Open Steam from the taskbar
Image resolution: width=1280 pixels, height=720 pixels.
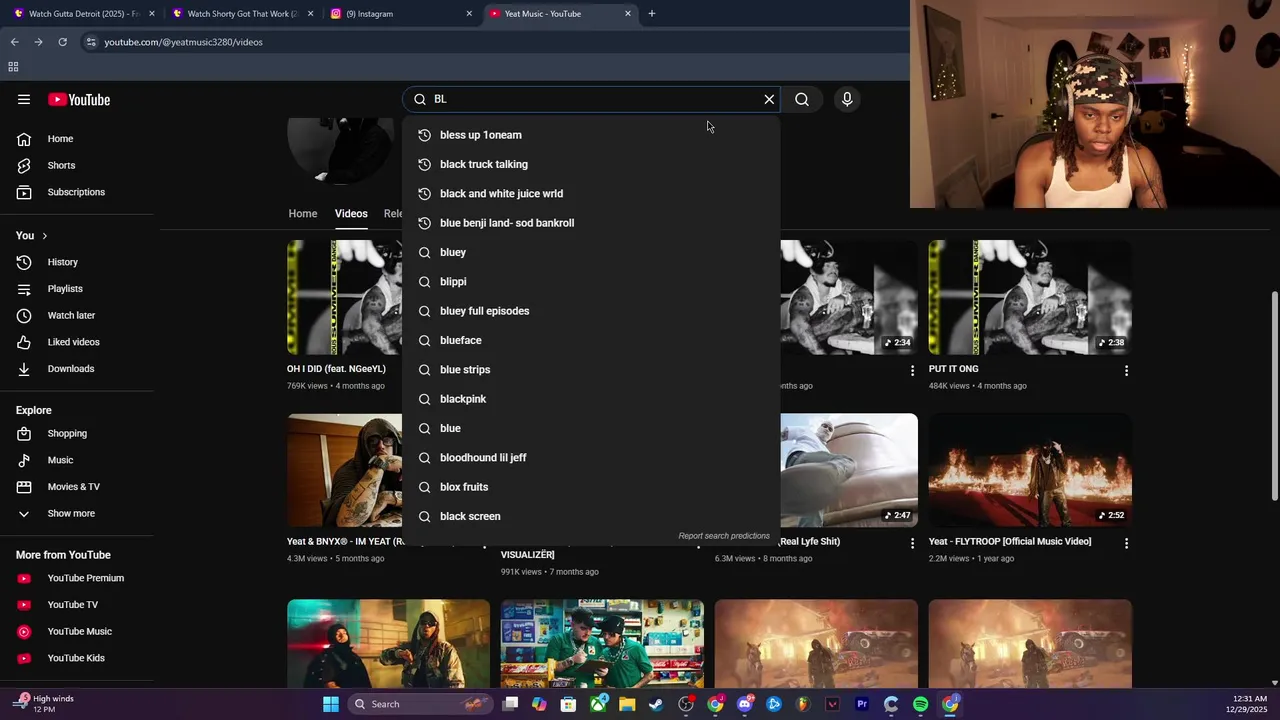pos(656,704)
